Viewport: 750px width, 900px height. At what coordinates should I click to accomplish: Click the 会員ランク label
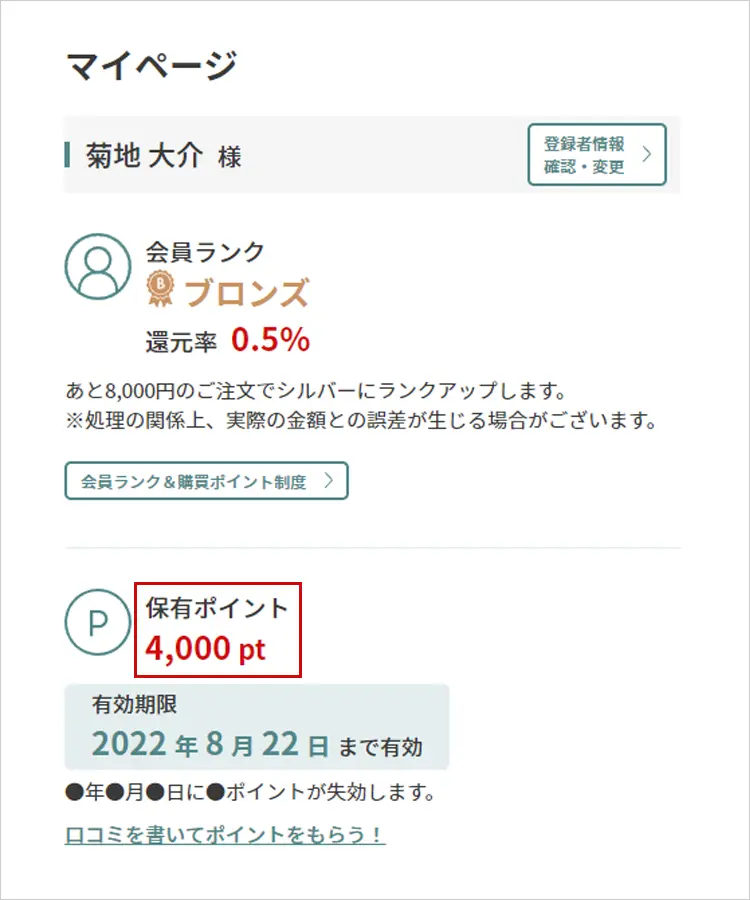[x=205, y=251]
